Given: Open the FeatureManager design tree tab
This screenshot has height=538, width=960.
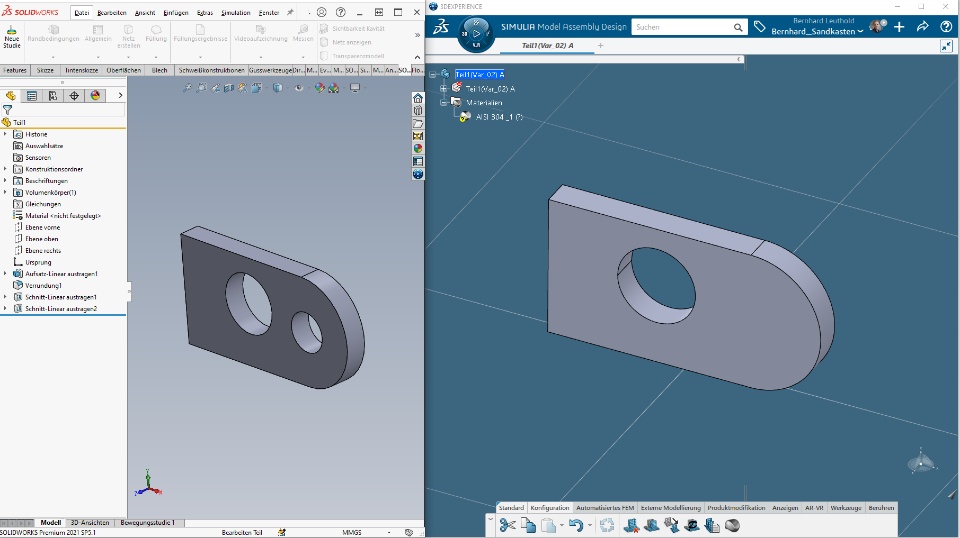Looking at the screenshot, I should click(11, 95).
